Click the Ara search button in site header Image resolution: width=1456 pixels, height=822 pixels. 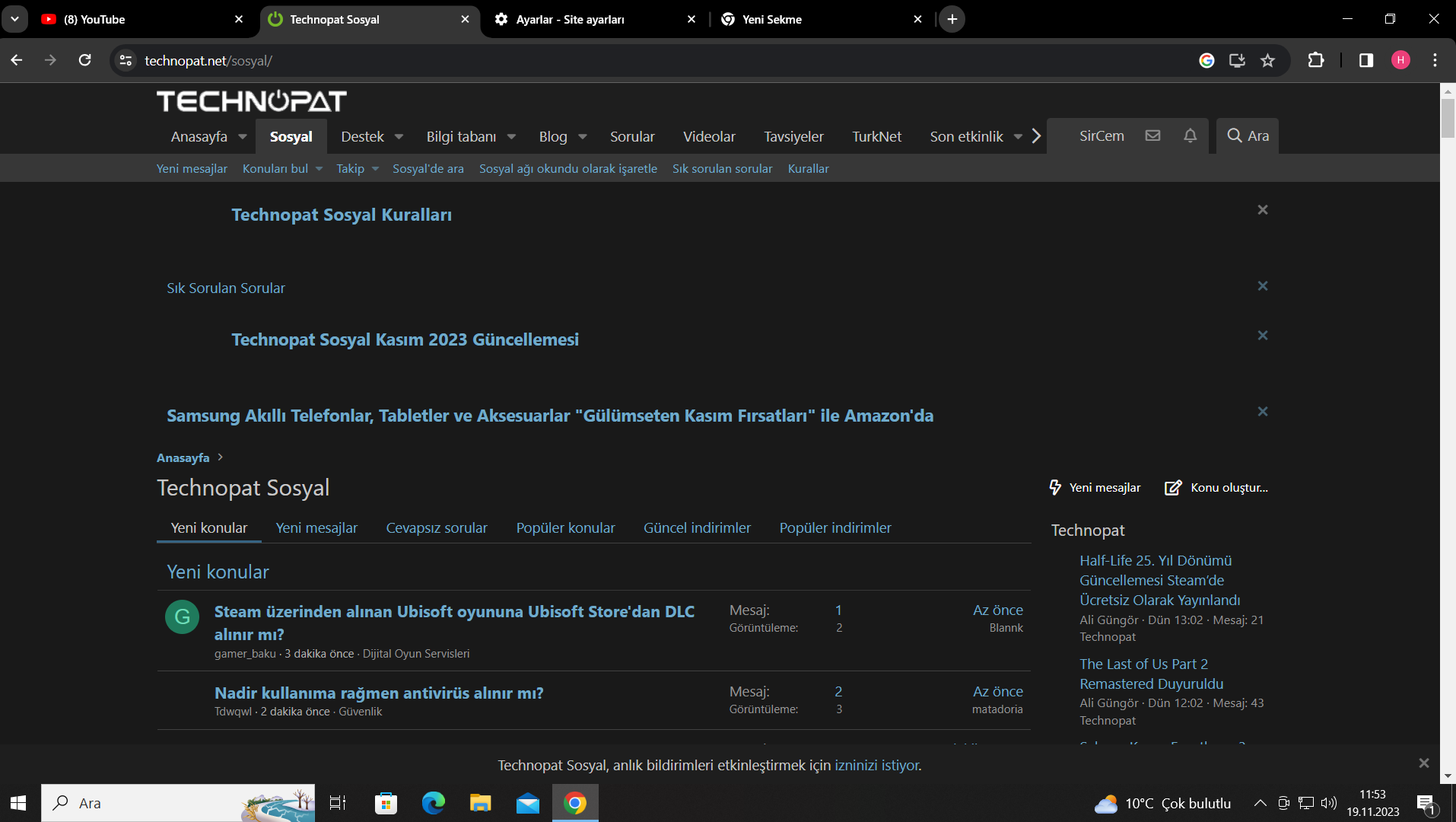(x=1248, y=135)
